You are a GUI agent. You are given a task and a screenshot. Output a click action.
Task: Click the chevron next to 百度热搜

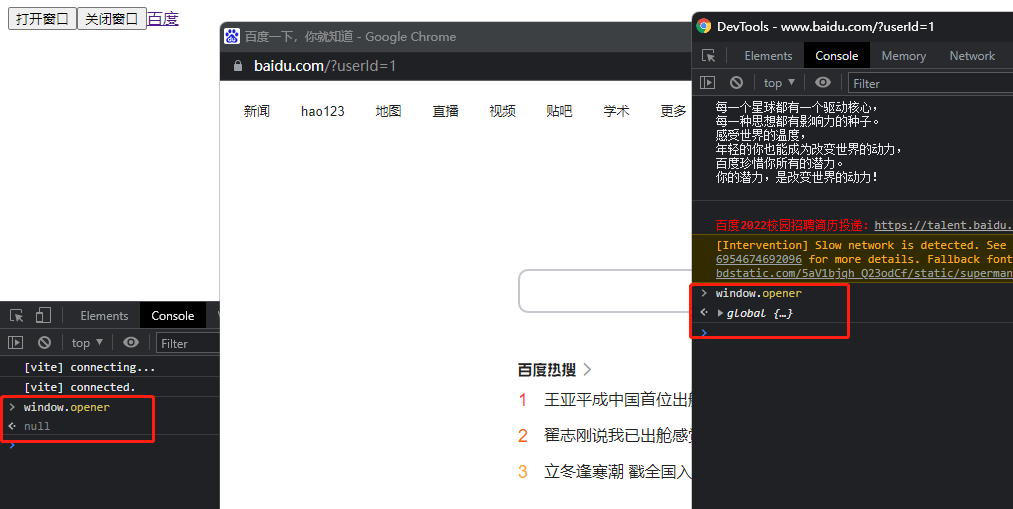tap(587, 369)
